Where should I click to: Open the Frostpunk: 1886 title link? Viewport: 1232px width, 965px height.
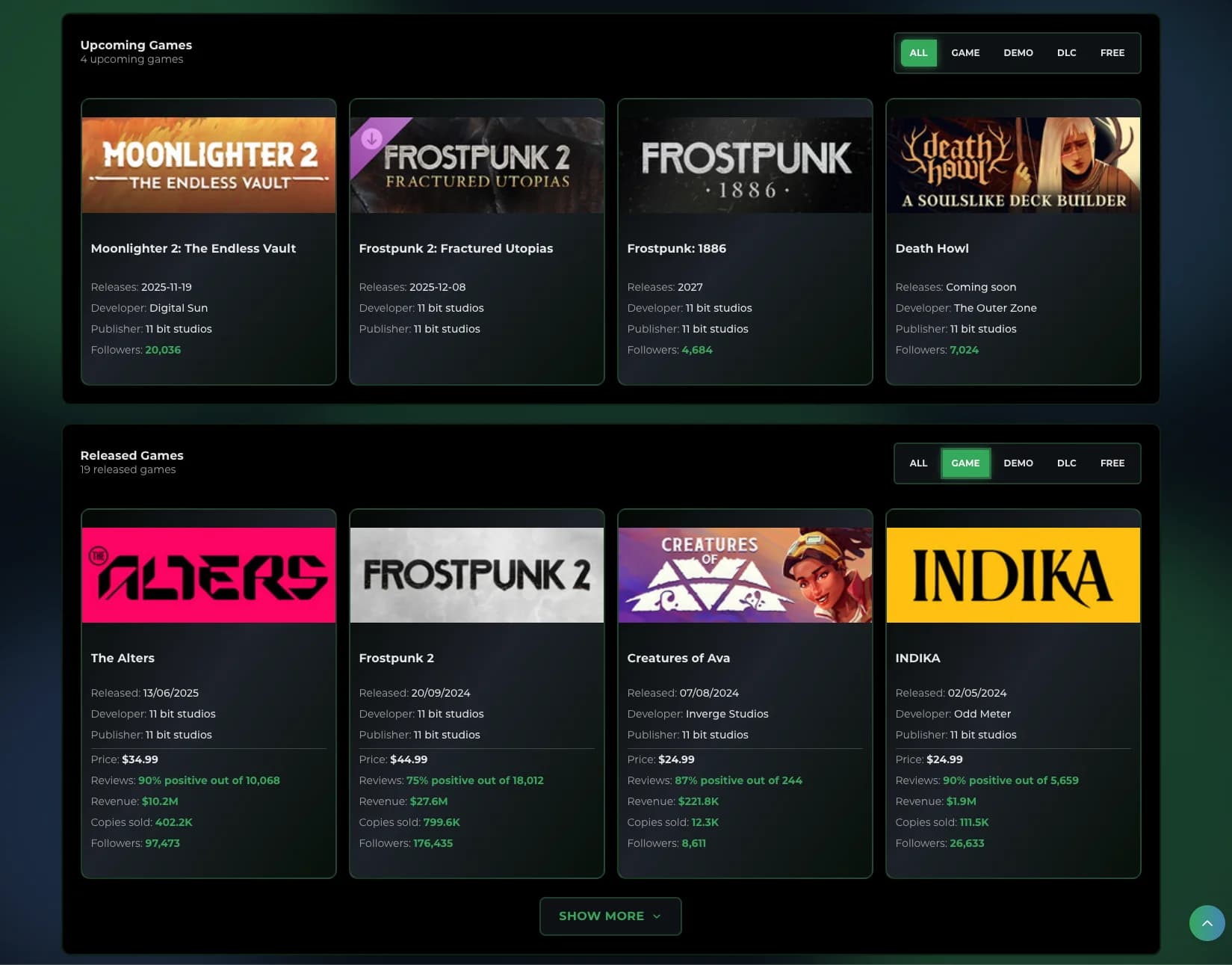tap(676, 248)
